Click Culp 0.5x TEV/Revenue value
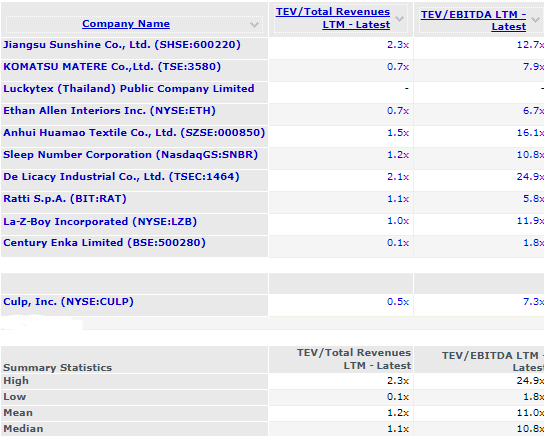The width and height of the screenshot is (544, 436). [398, 301]
